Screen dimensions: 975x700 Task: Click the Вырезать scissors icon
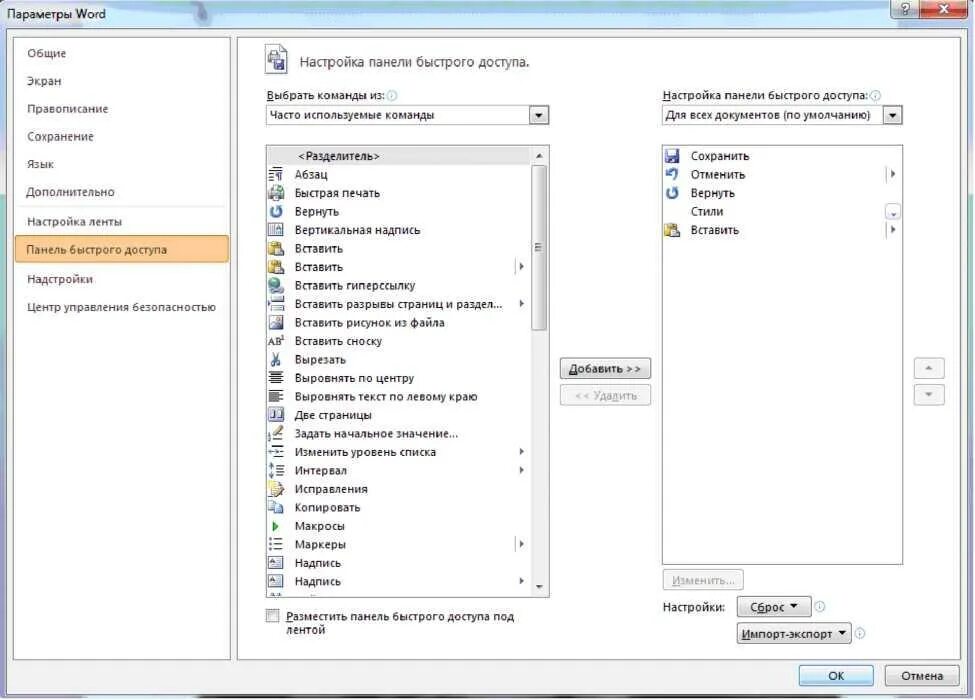click(275, 359)
